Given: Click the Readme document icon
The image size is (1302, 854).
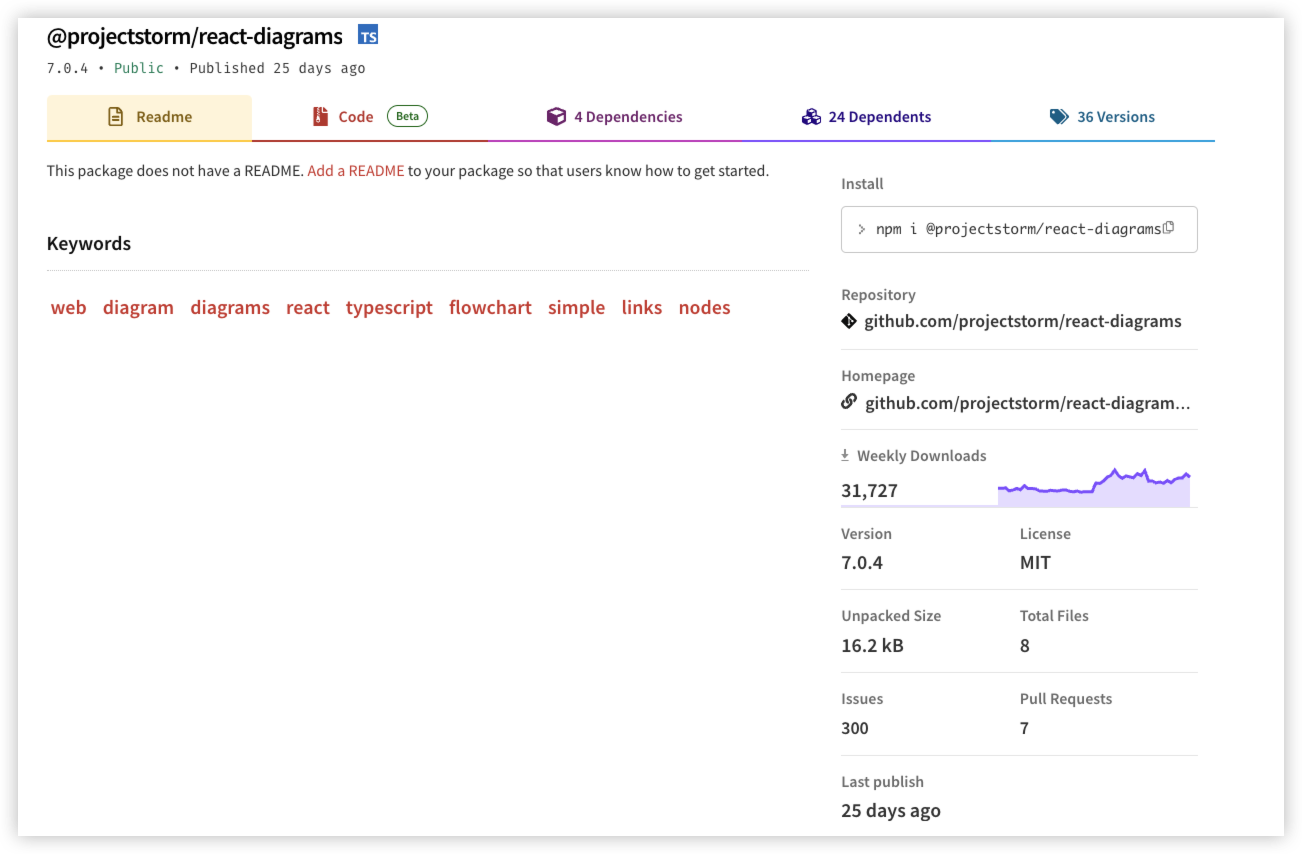Looking at the screenshot, I should [x=116, y=117].
